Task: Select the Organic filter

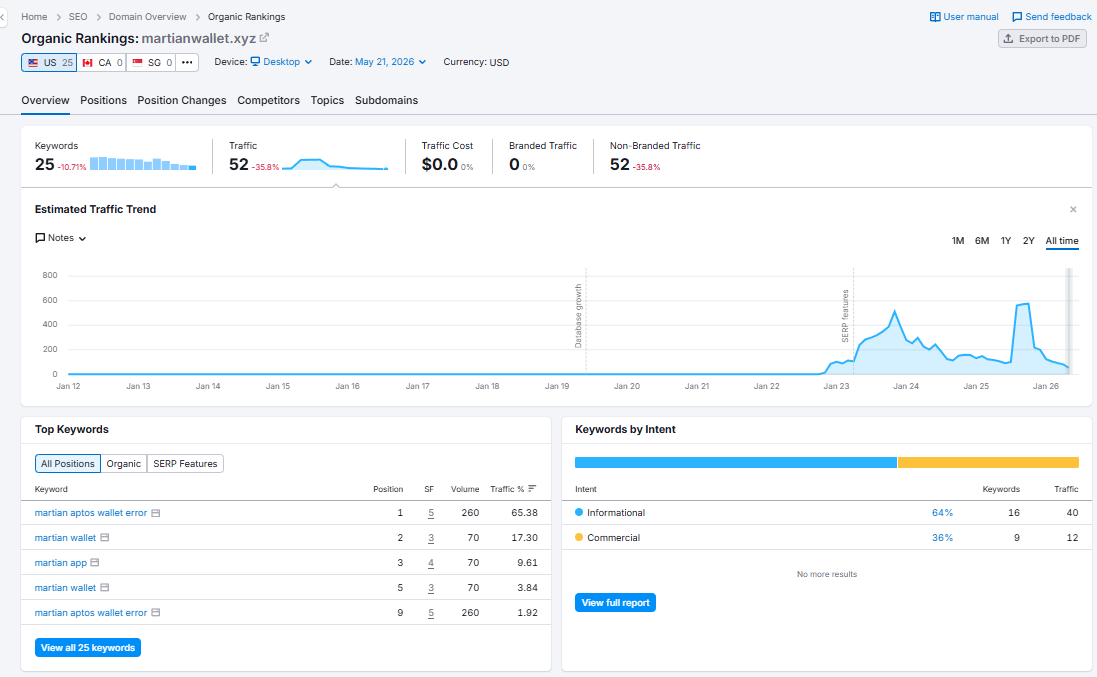Action: point(124,464)
